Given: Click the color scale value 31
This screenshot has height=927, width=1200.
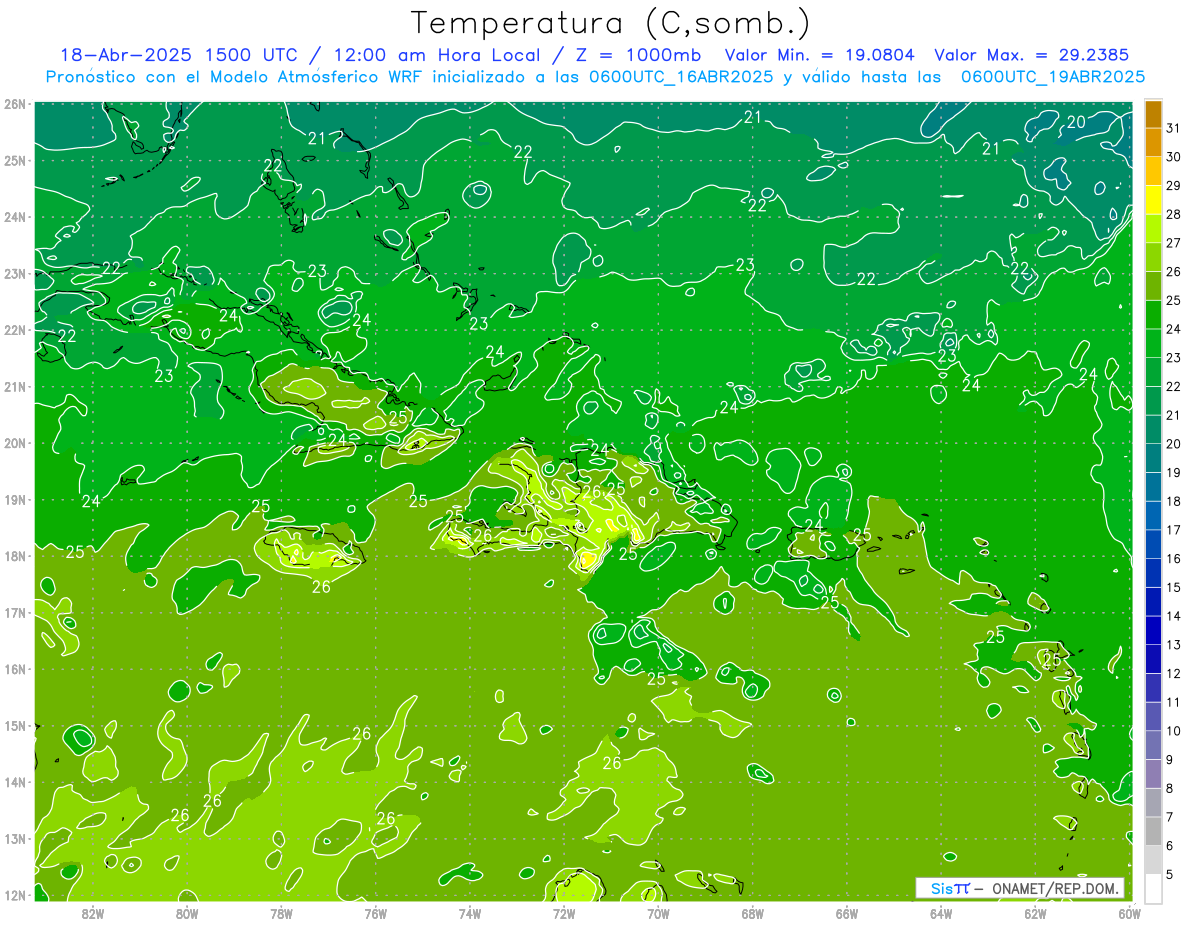Looking at the screenshot, I should click(1173, 128).
